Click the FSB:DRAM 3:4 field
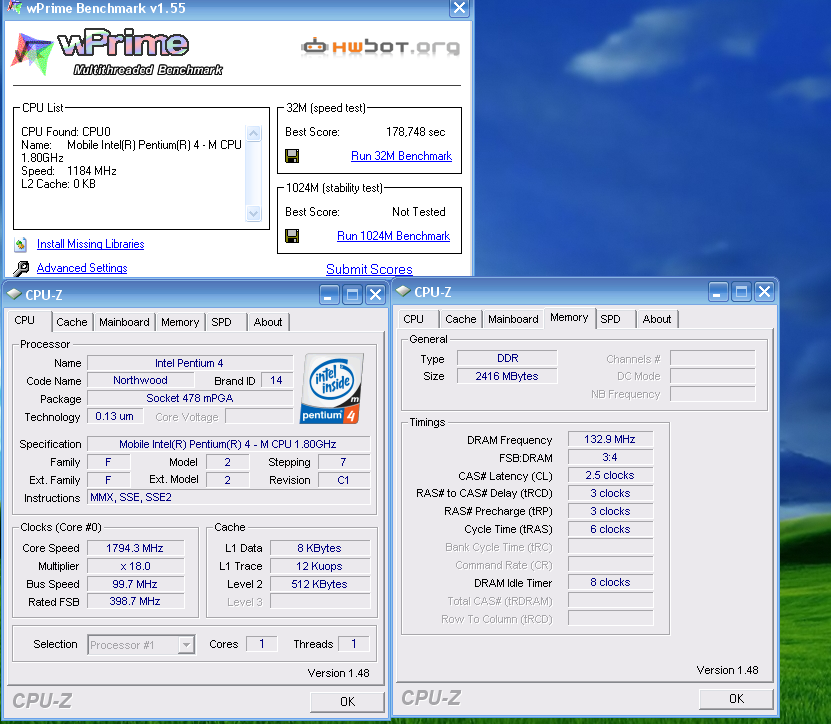 click(610, 457)
